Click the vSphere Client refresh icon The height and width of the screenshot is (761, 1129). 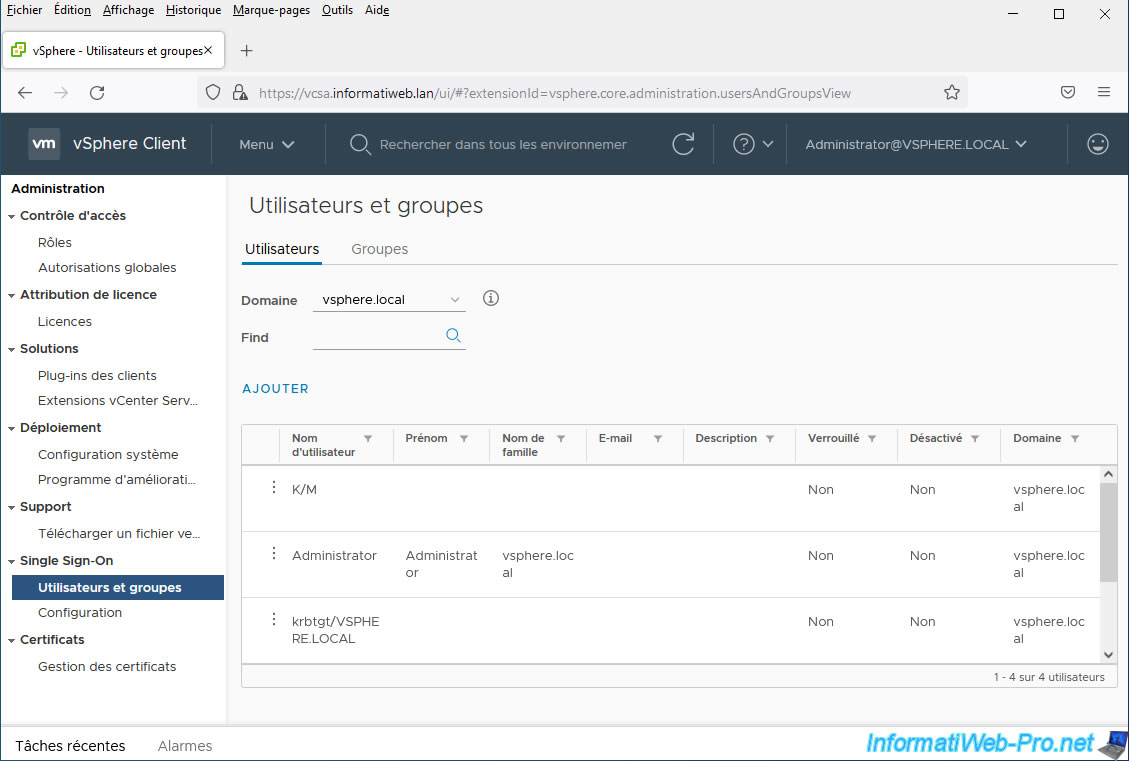[x=683, y=144]
